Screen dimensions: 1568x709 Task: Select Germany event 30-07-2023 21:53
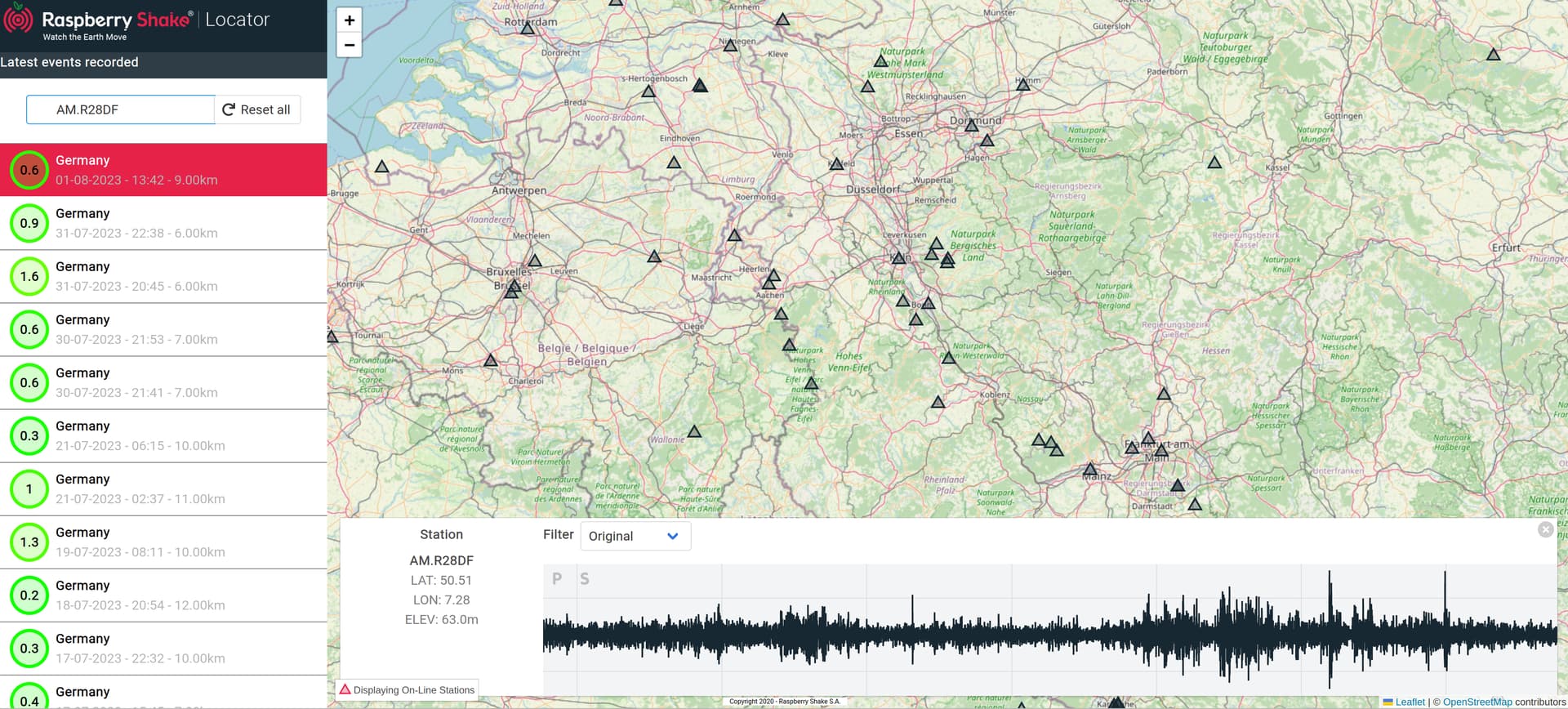(163, 329)
